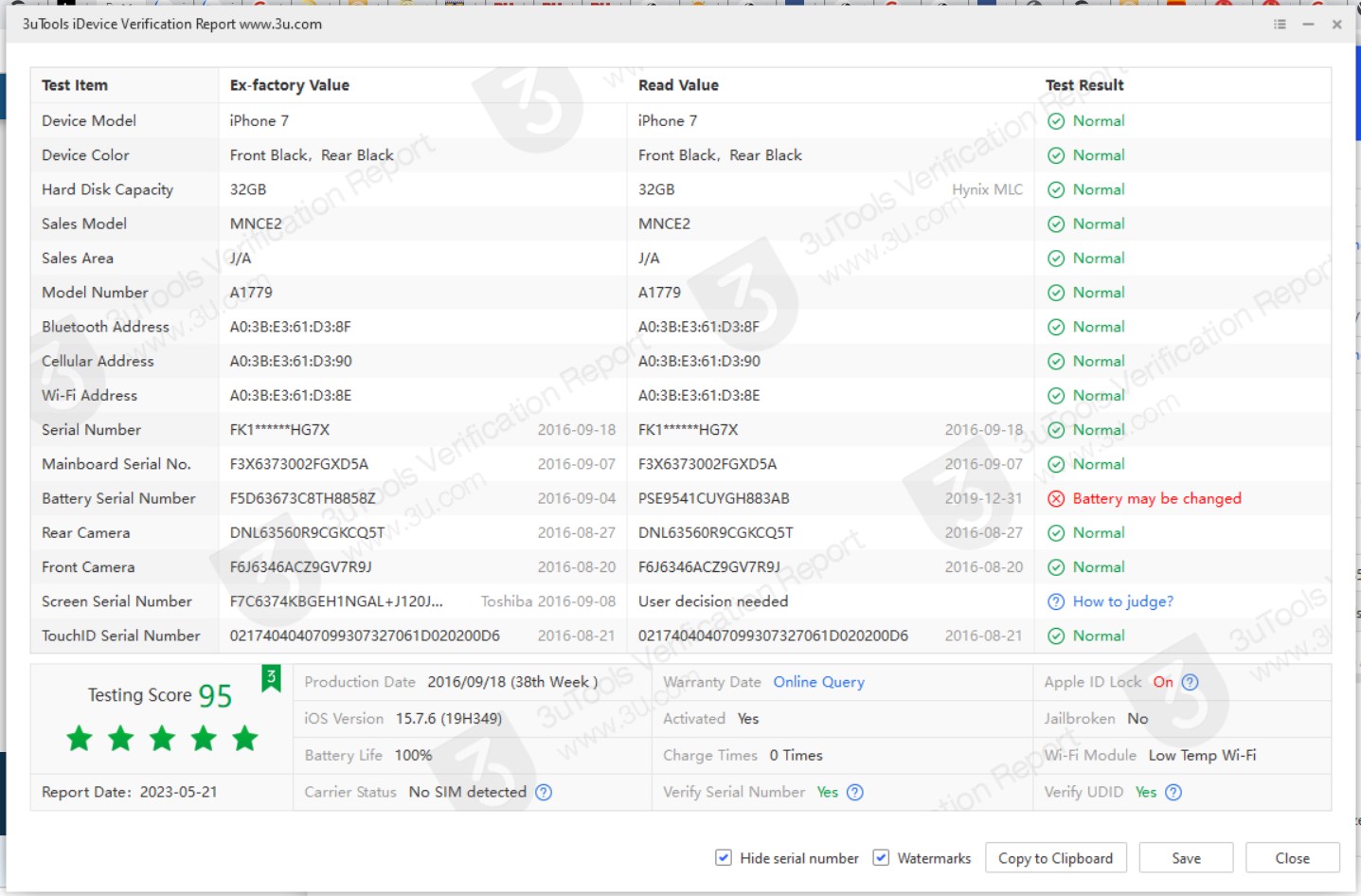
Task: Open the Online Query warranty link
Action: coord(818,682)
